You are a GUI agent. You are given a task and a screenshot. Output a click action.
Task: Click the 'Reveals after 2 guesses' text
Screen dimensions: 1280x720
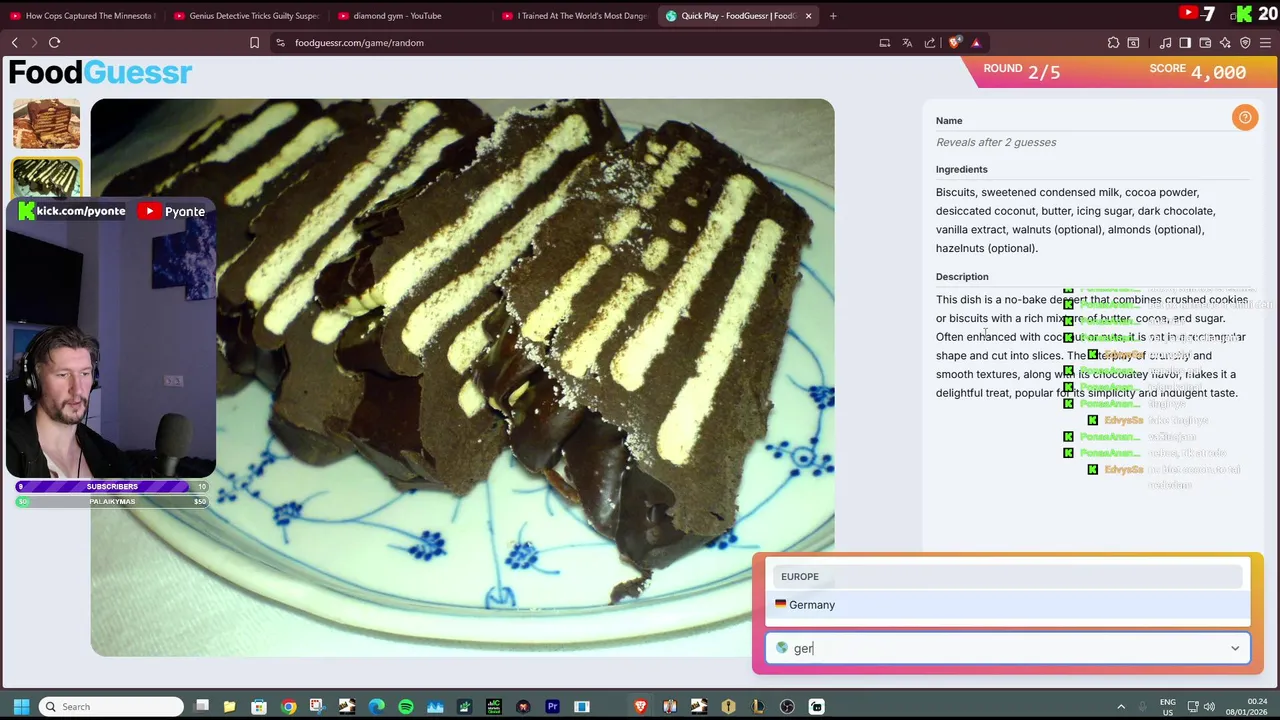coord(996,142)
